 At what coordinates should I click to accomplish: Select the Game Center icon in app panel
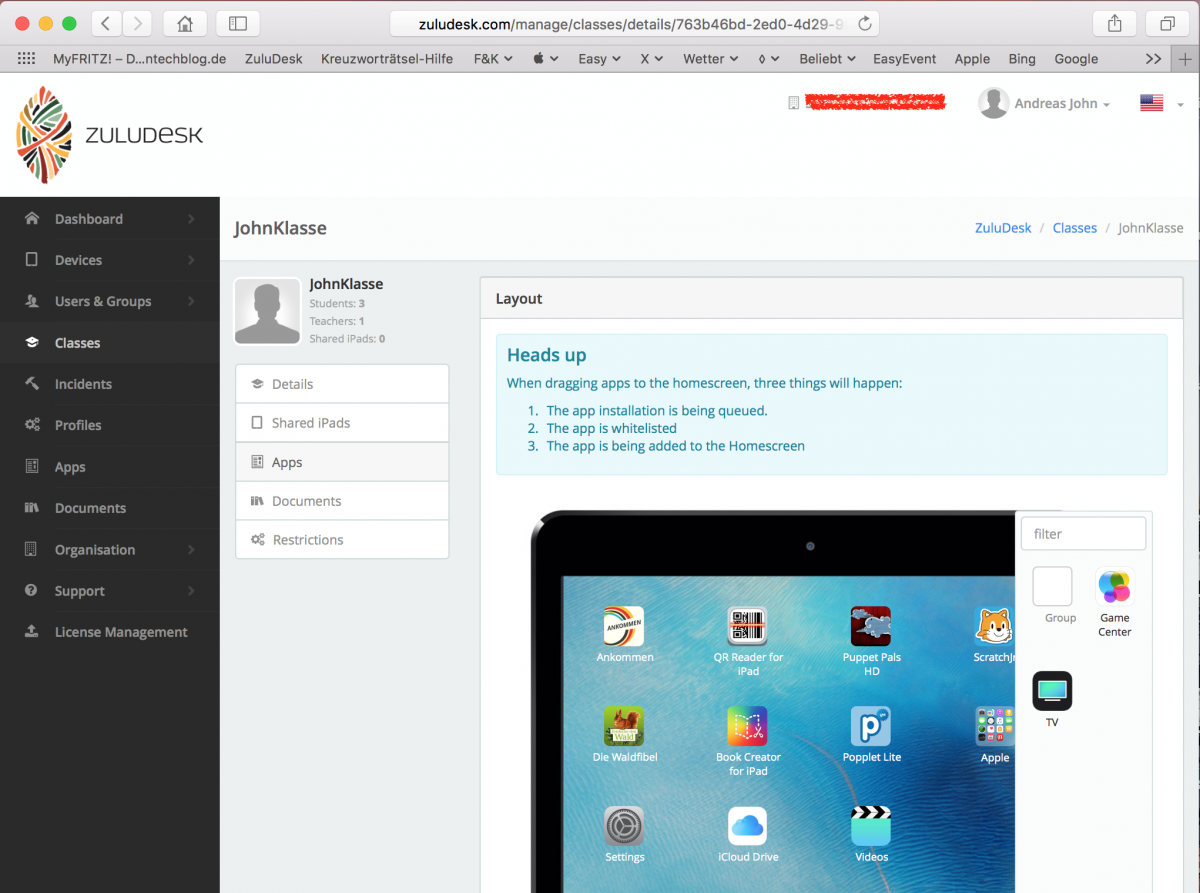click(x=1115, y=587)
